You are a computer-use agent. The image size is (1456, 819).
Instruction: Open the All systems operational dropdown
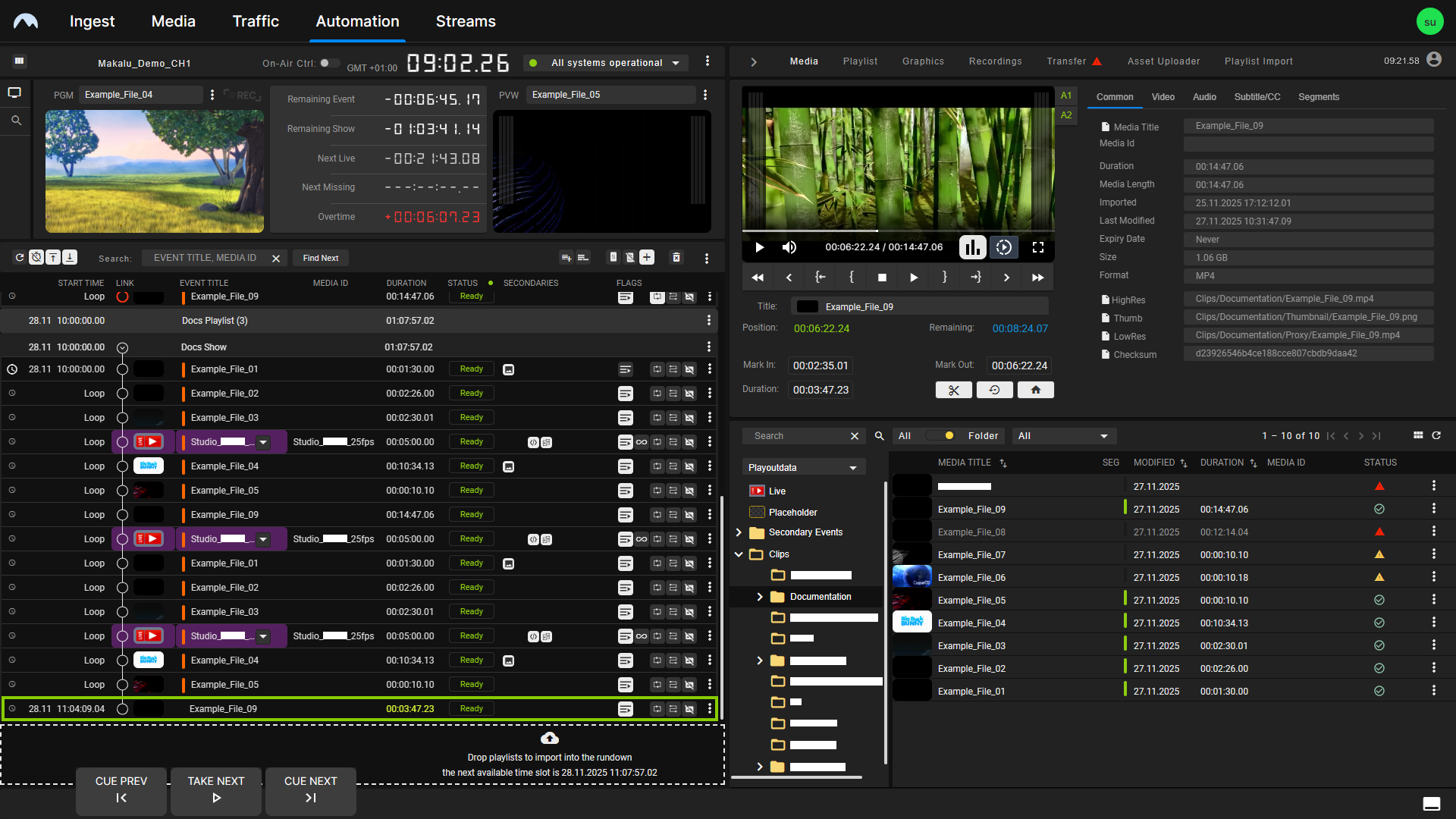coord(605,63)
